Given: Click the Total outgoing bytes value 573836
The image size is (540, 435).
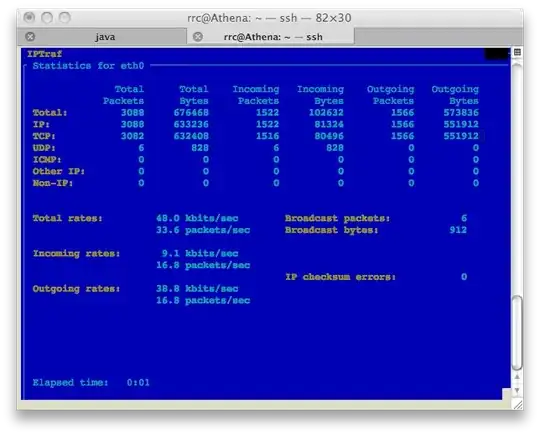Looking at the screenshot, I should pos(461,112).
